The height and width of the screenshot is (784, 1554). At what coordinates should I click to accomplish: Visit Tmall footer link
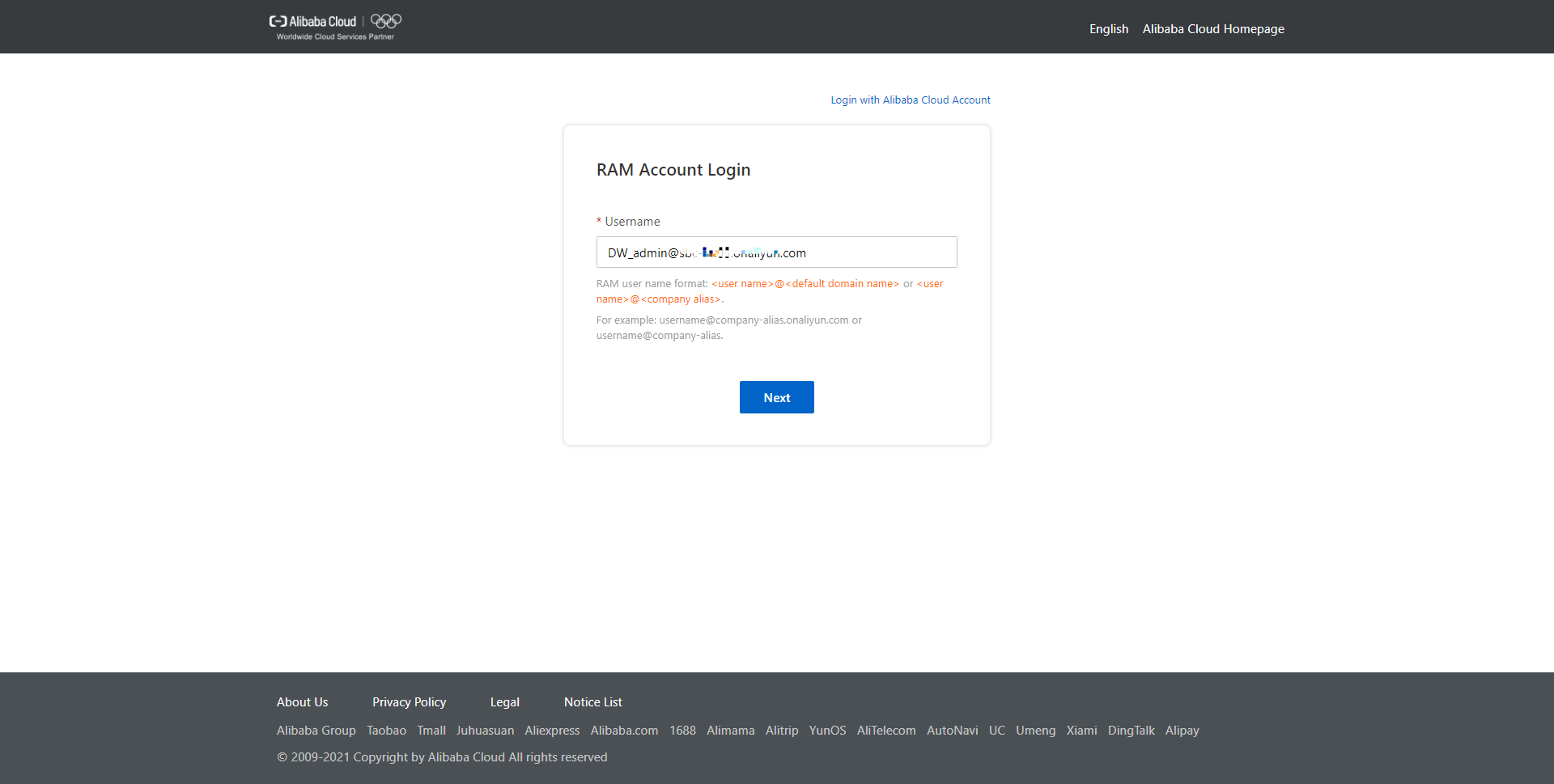point(431,731)
